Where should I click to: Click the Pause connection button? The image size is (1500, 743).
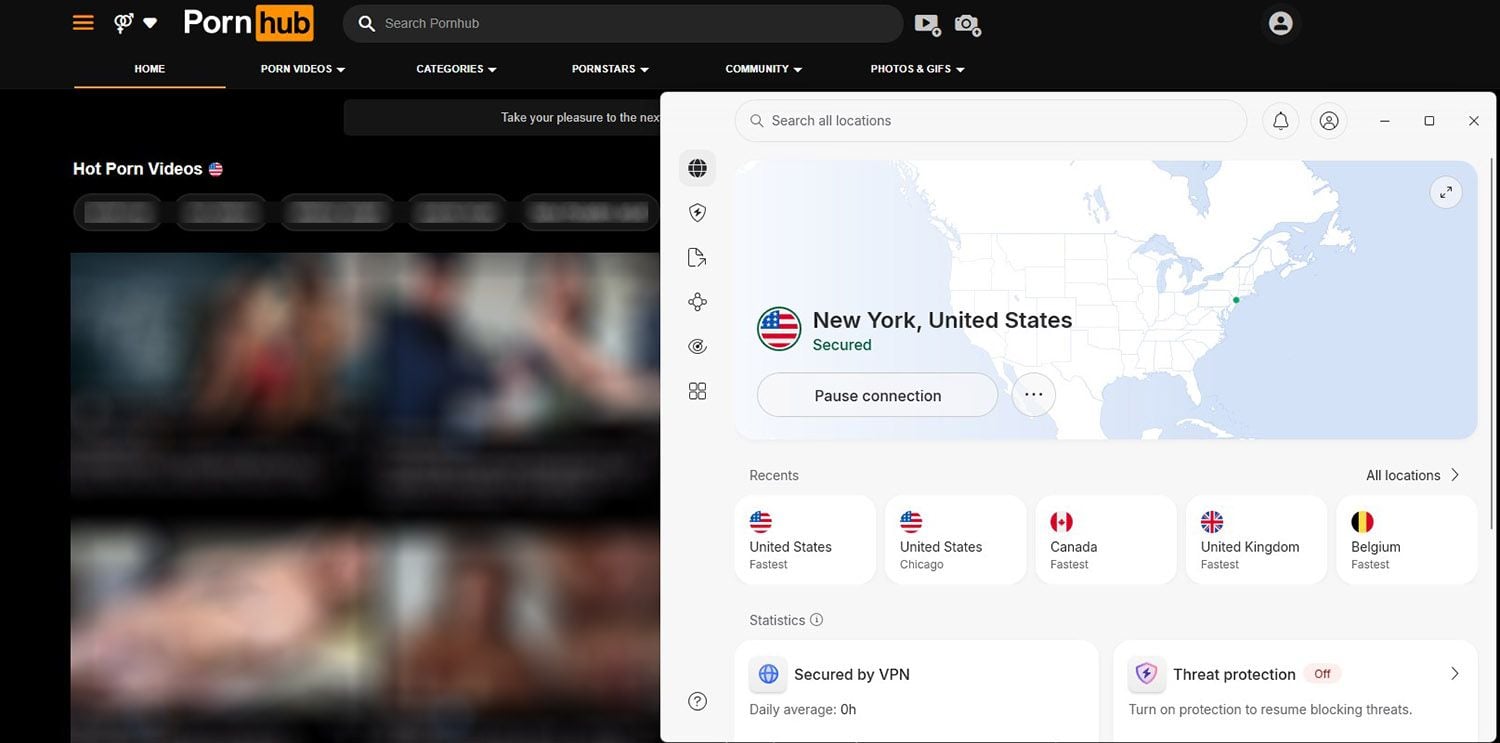pos(877,395)
